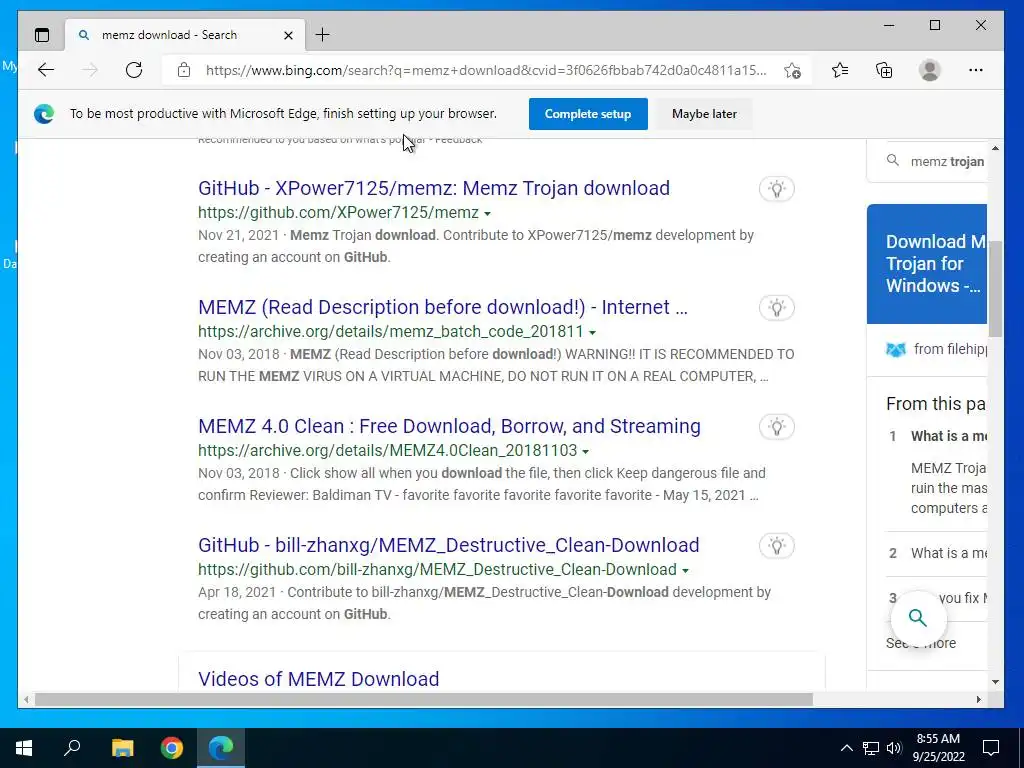Click the vertical scrollbar thumb
Screen dimensions: 1024x768
click(995, 289)
